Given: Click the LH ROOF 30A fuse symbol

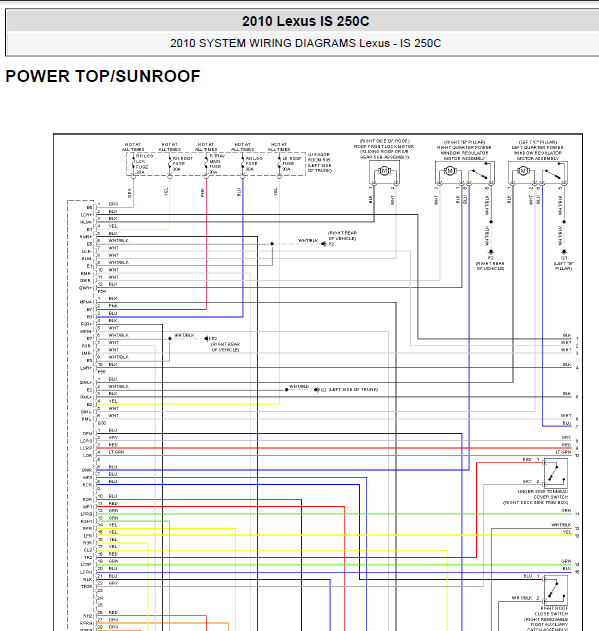Looking at the screenshot, I should 279,165.
